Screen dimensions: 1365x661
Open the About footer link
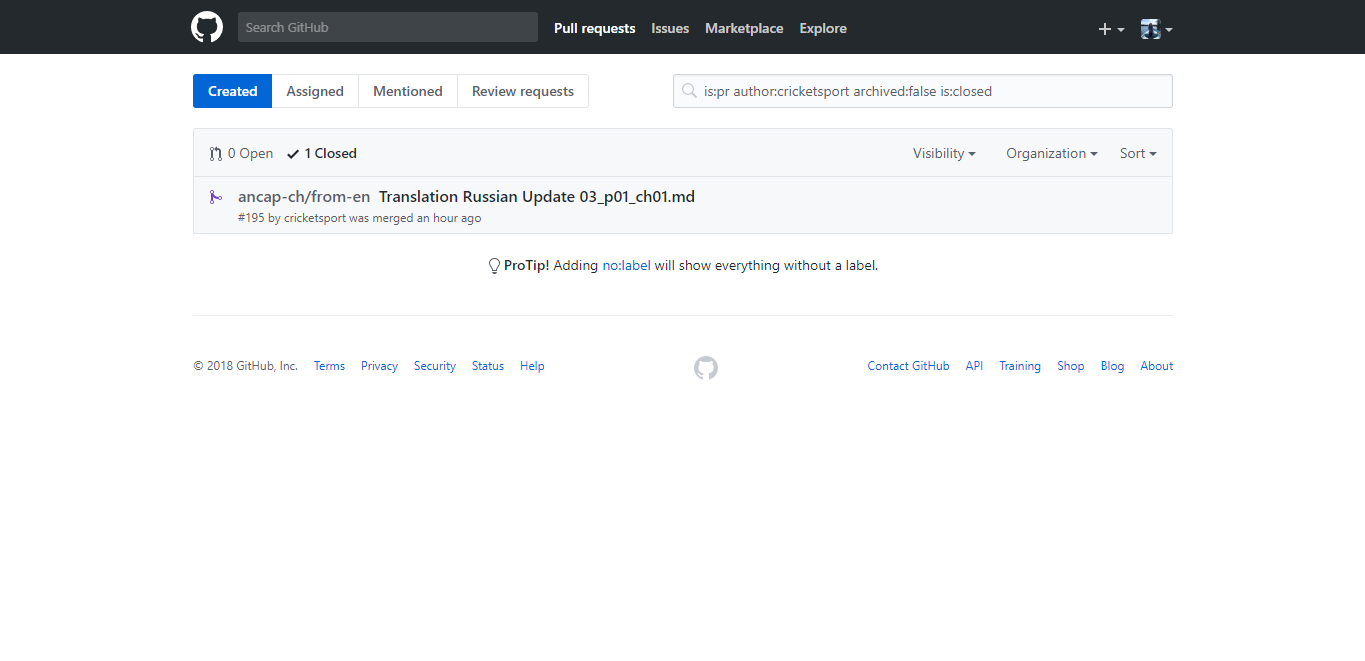(x=1157, y=366)
